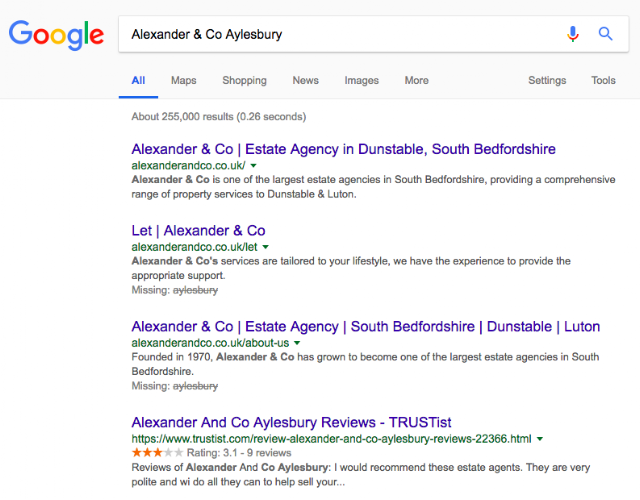Open search Tools
This screenshot has height=500, width=640.
pyautogui.click(x=603, y=80)
